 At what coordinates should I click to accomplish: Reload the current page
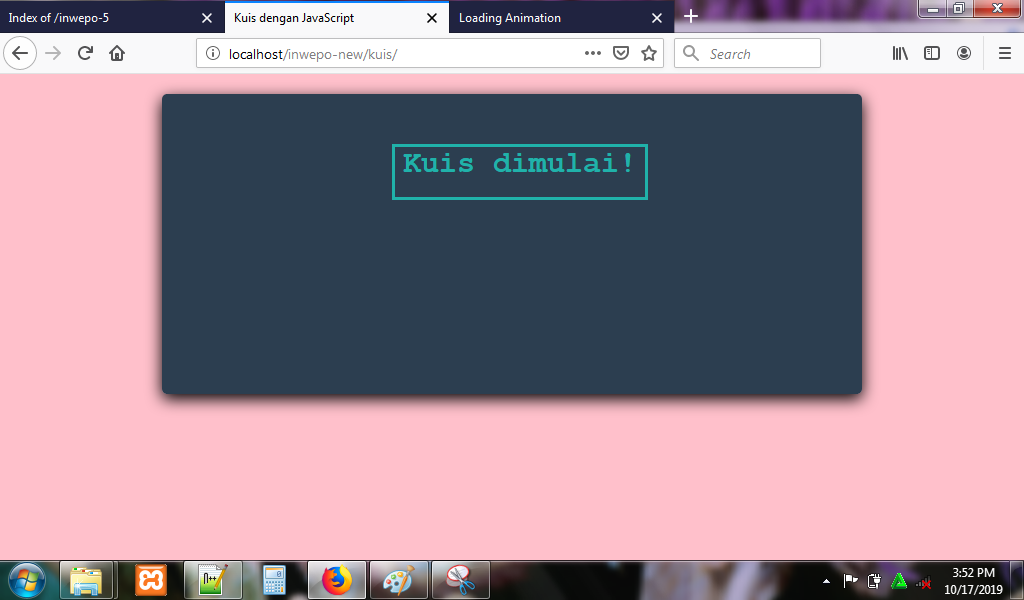pyautogui.click(x=85, y=54)
